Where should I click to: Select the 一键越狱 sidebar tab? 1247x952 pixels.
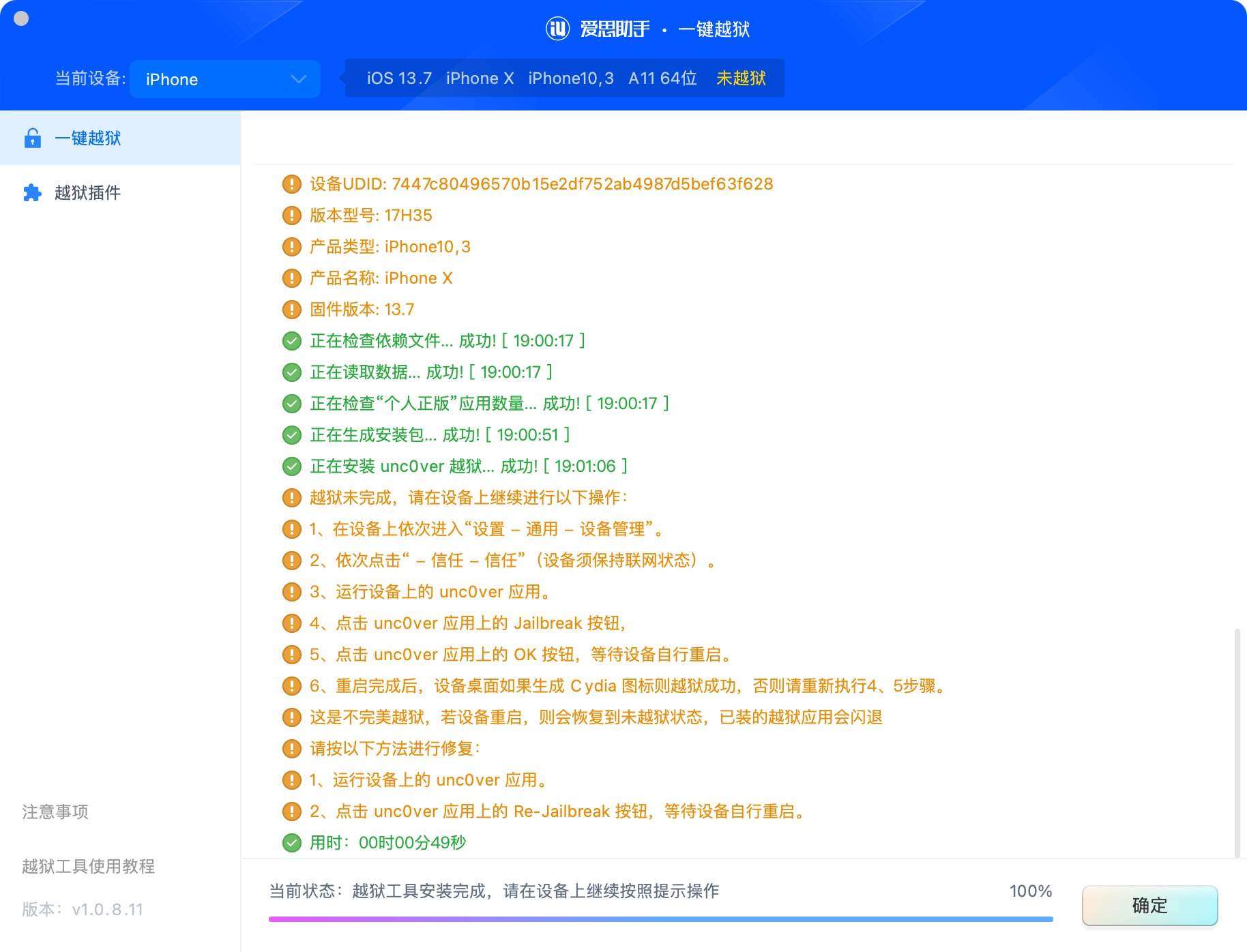coord(120,138)
